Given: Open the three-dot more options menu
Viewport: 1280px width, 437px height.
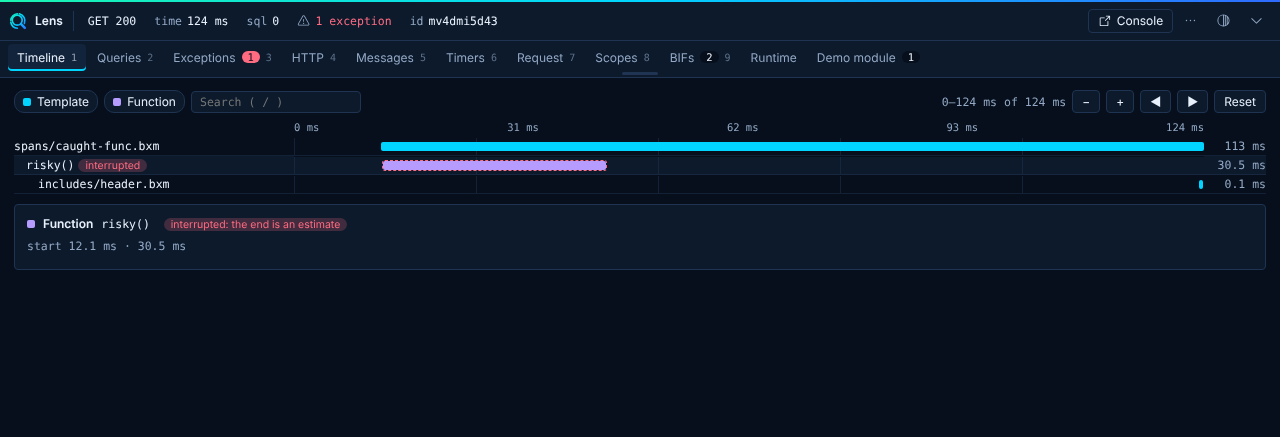Looking at the screenshot, I should pos(1190,21).
